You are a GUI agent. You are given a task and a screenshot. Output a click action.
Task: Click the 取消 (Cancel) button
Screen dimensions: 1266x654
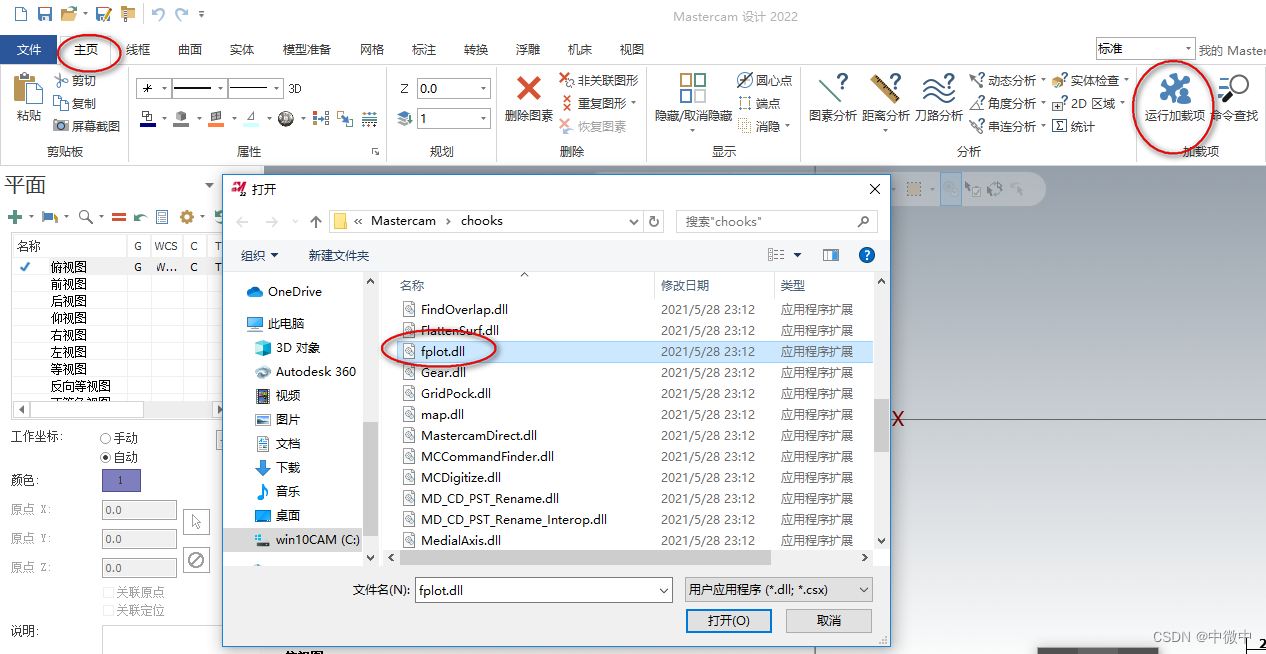point(829,620)
